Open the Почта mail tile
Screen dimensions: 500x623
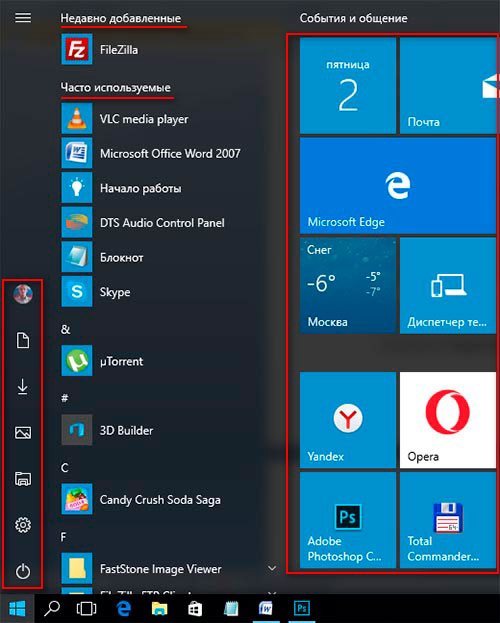(448, 85)
